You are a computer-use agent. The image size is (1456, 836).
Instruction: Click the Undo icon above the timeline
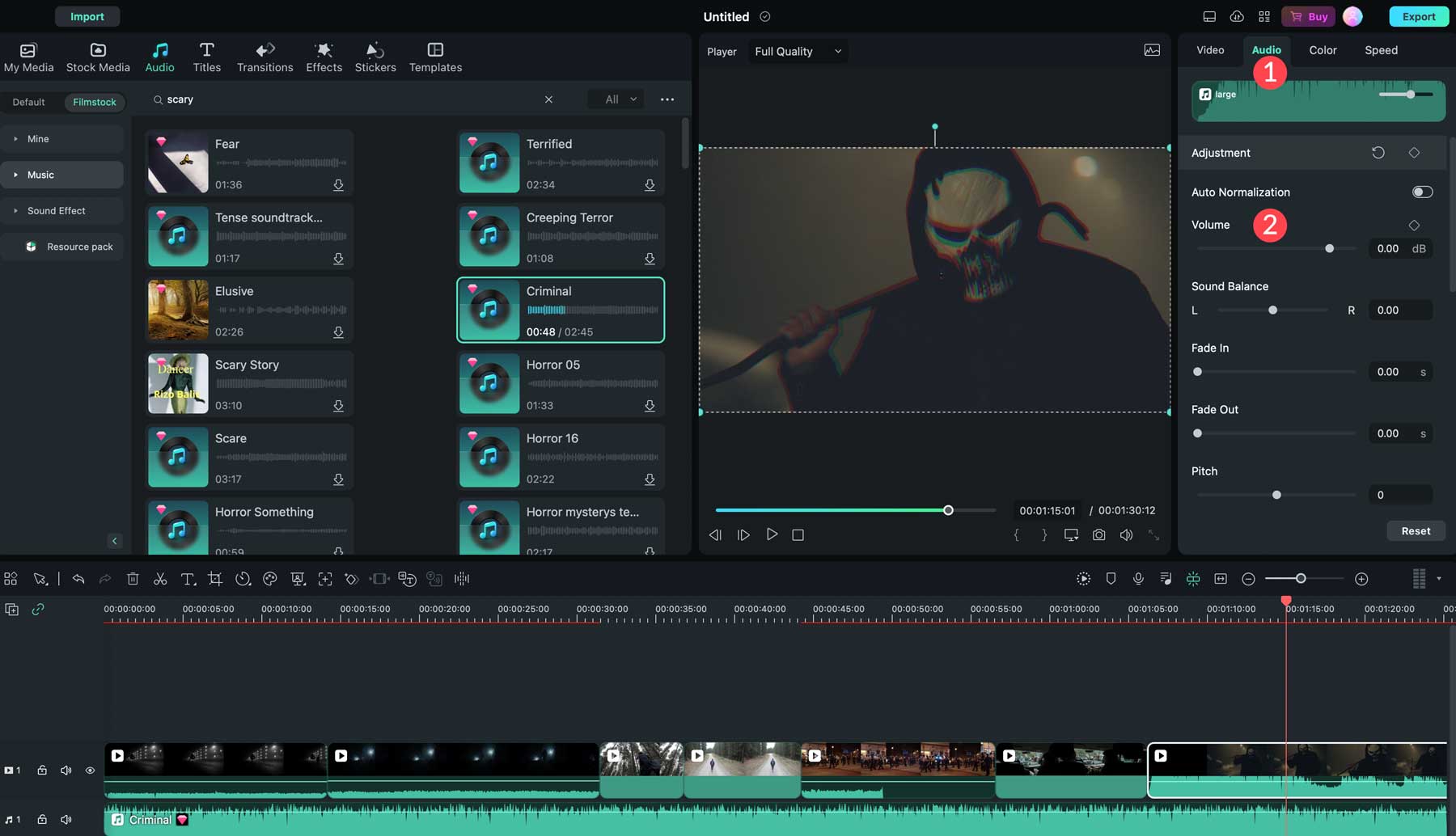[78, 579]
